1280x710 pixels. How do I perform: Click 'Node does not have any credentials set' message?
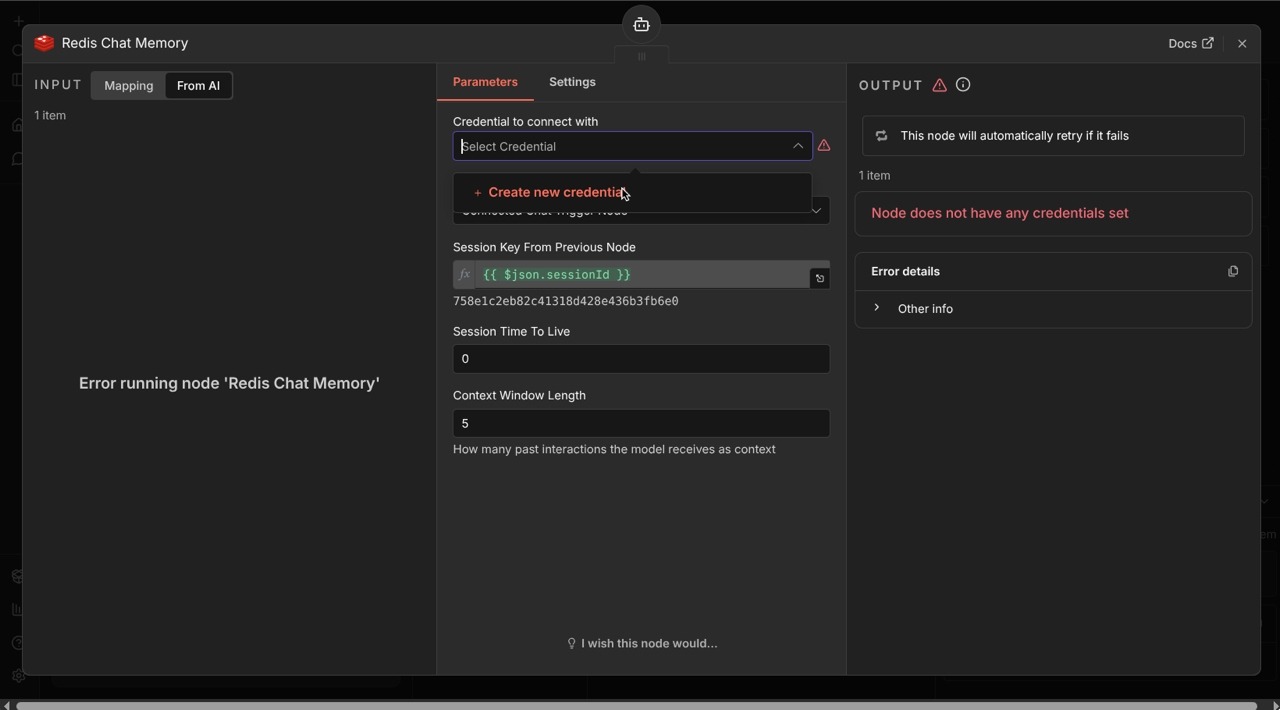999,213
